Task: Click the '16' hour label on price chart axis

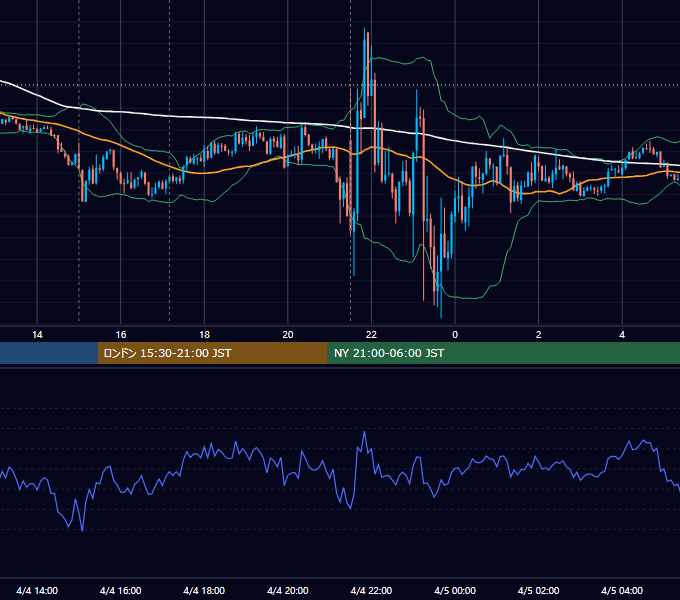Action: (x=121, y=335)
